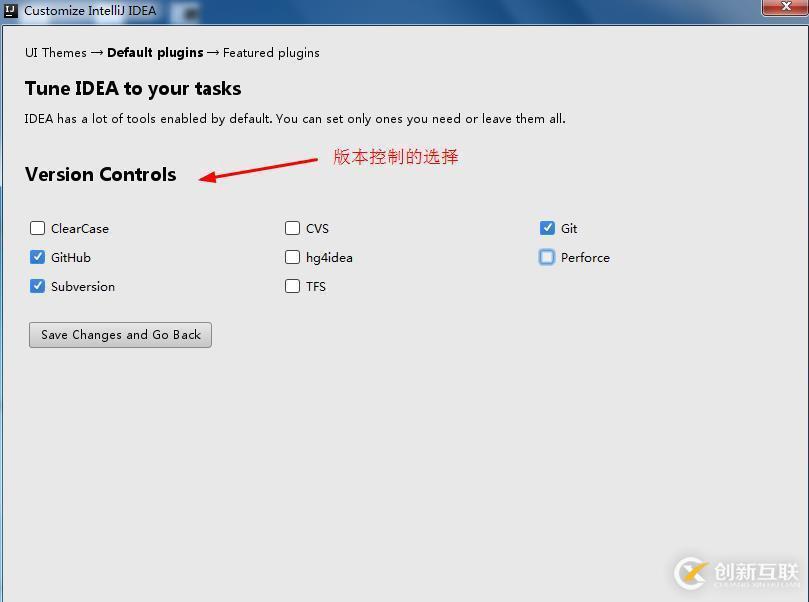Click the Customize IntelliJ IDEA title text
The height and width of the screenshot is (602, 809).
click(90, 11)
